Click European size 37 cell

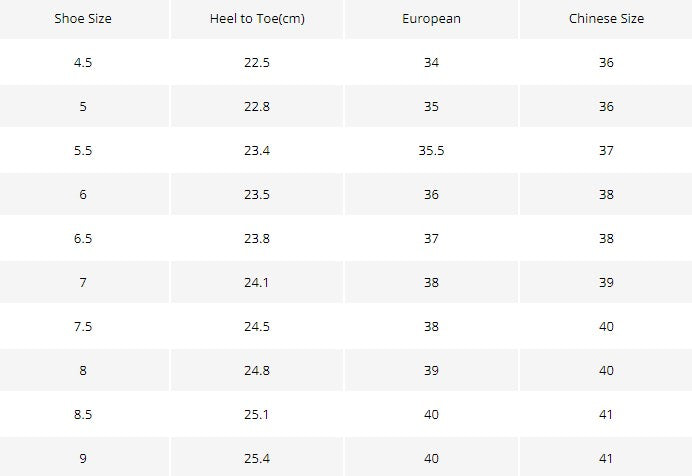(x=431, y=238)
